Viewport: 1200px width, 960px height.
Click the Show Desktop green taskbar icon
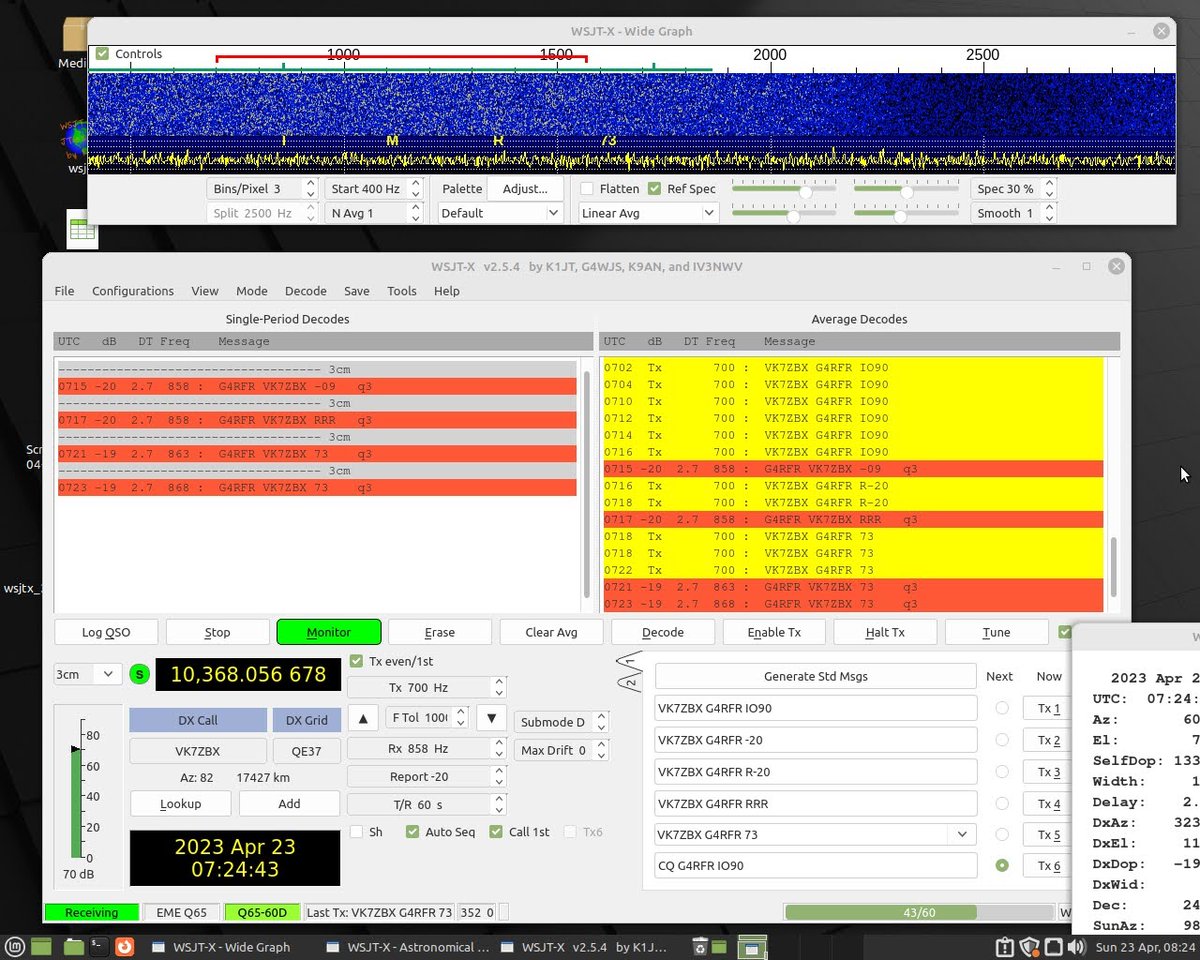coord(40,946)
